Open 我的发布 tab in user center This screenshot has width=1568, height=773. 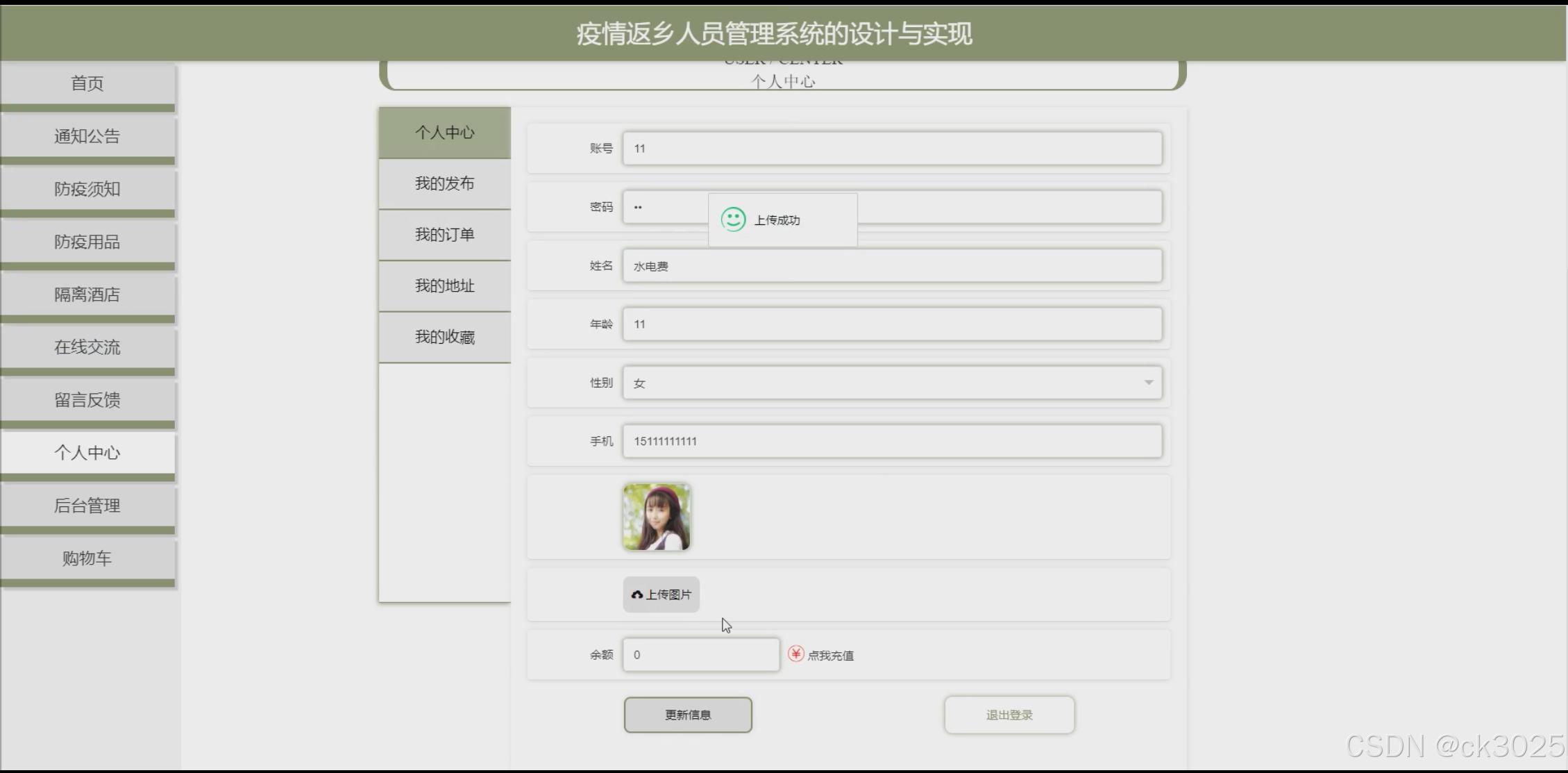445,183
